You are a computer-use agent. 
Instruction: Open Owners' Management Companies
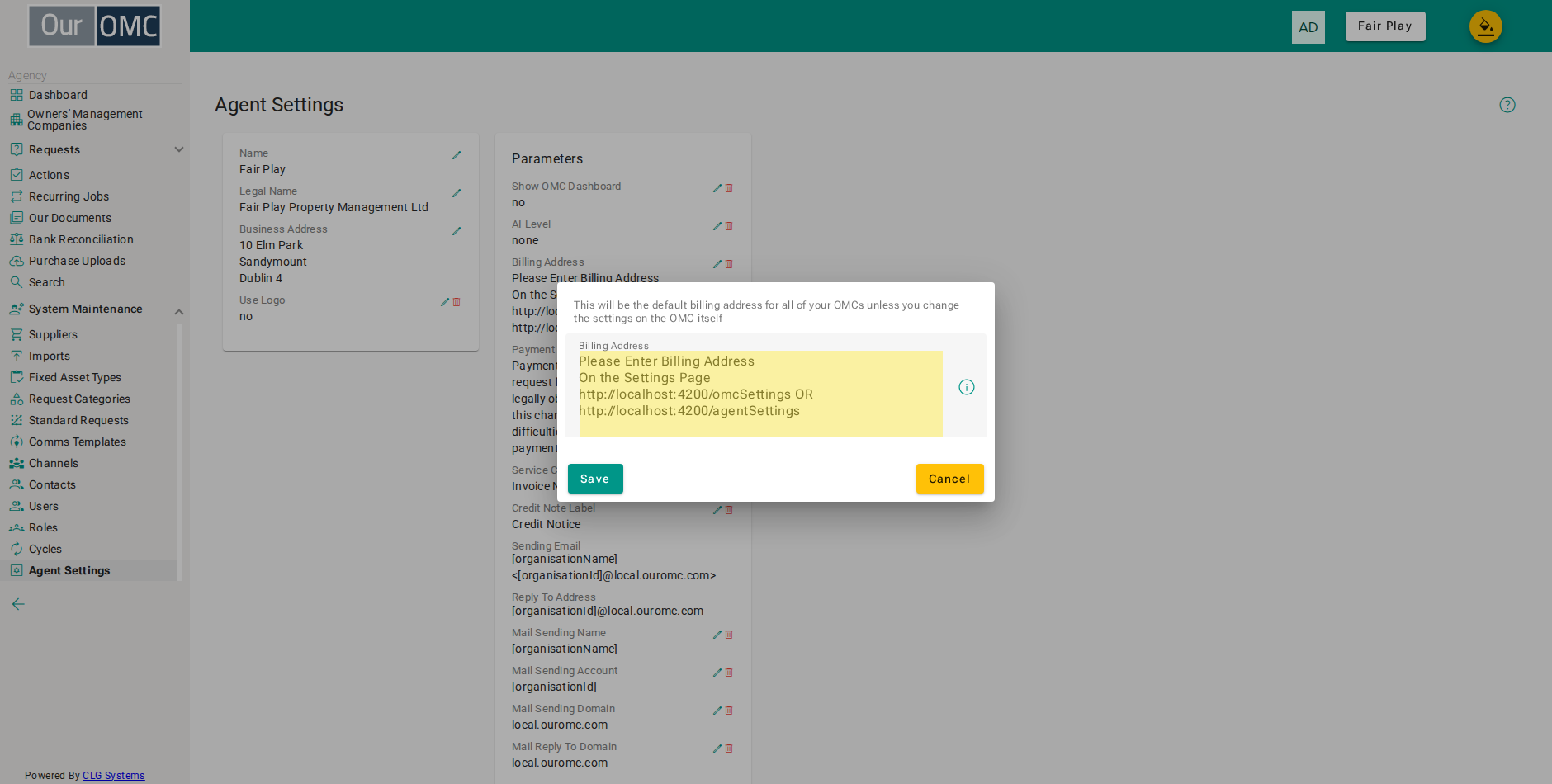pos(85,120)
